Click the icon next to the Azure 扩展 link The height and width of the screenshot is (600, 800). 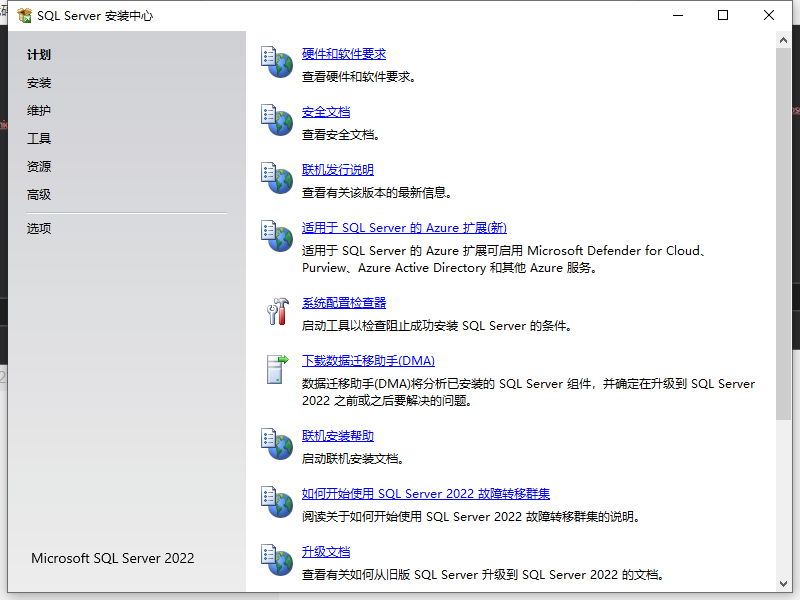coord(277,236)
